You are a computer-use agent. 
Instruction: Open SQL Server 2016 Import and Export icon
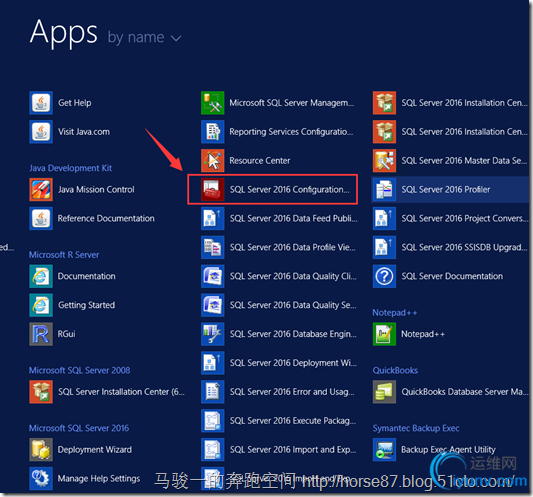click(212, 449)
